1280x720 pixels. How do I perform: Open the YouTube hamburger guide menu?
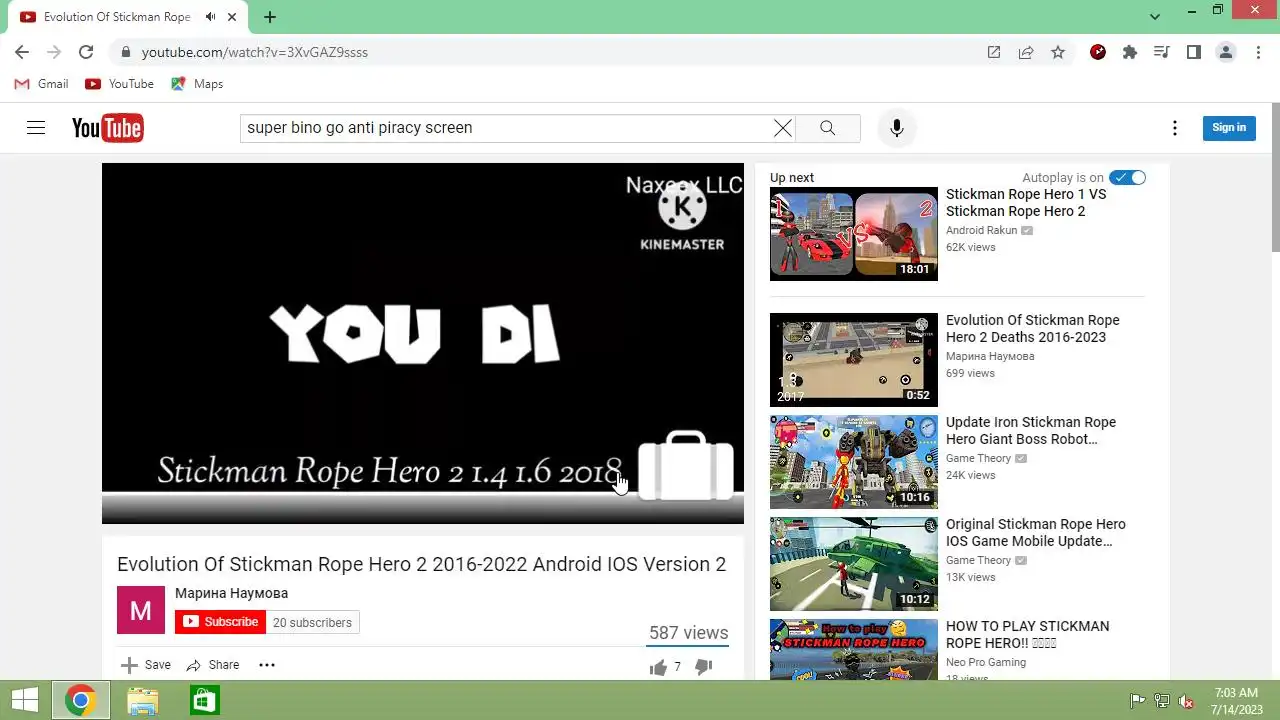pyautogui.click(x=36, y=128)
